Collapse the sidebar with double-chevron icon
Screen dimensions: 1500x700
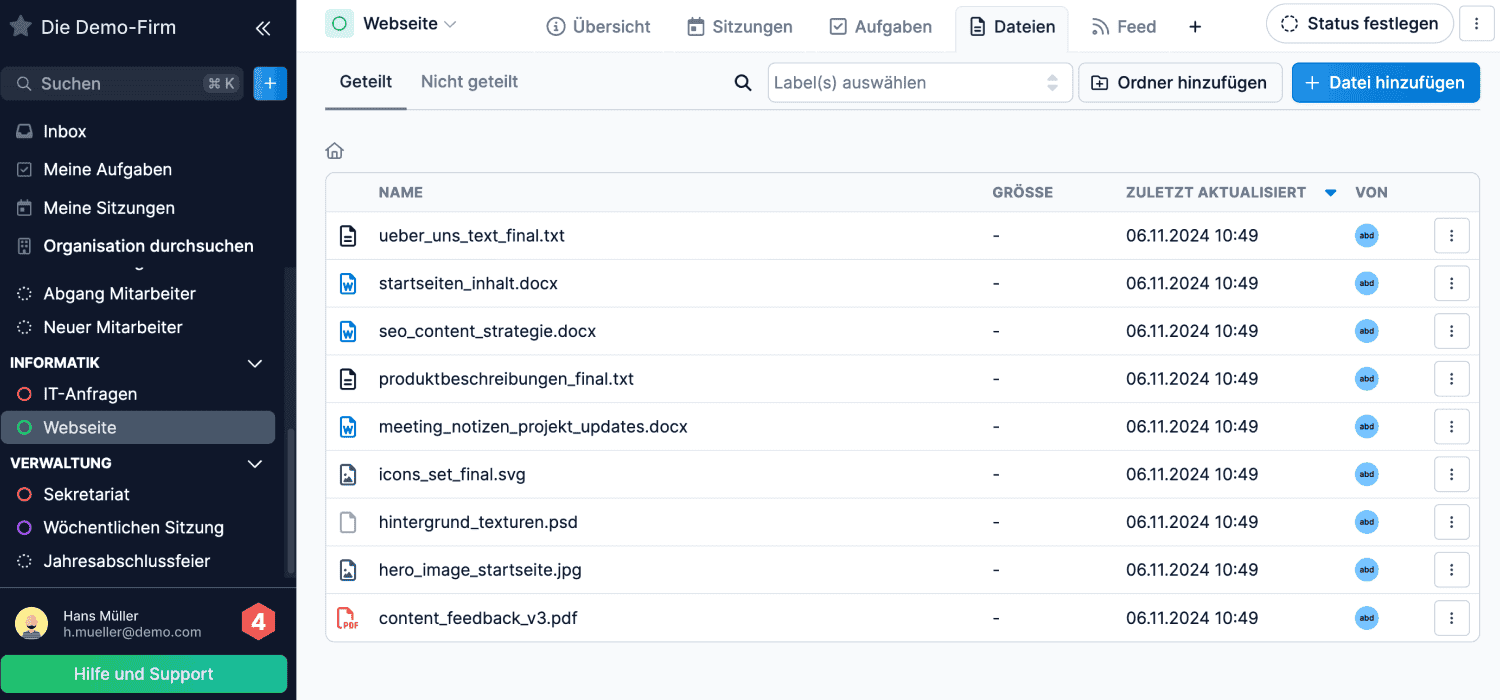263,28
